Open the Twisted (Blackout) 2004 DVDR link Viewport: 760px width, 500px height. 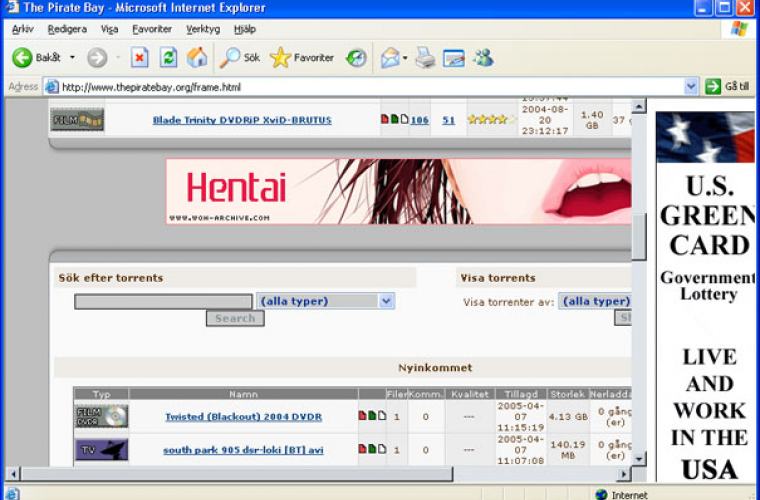coord(243,417)
